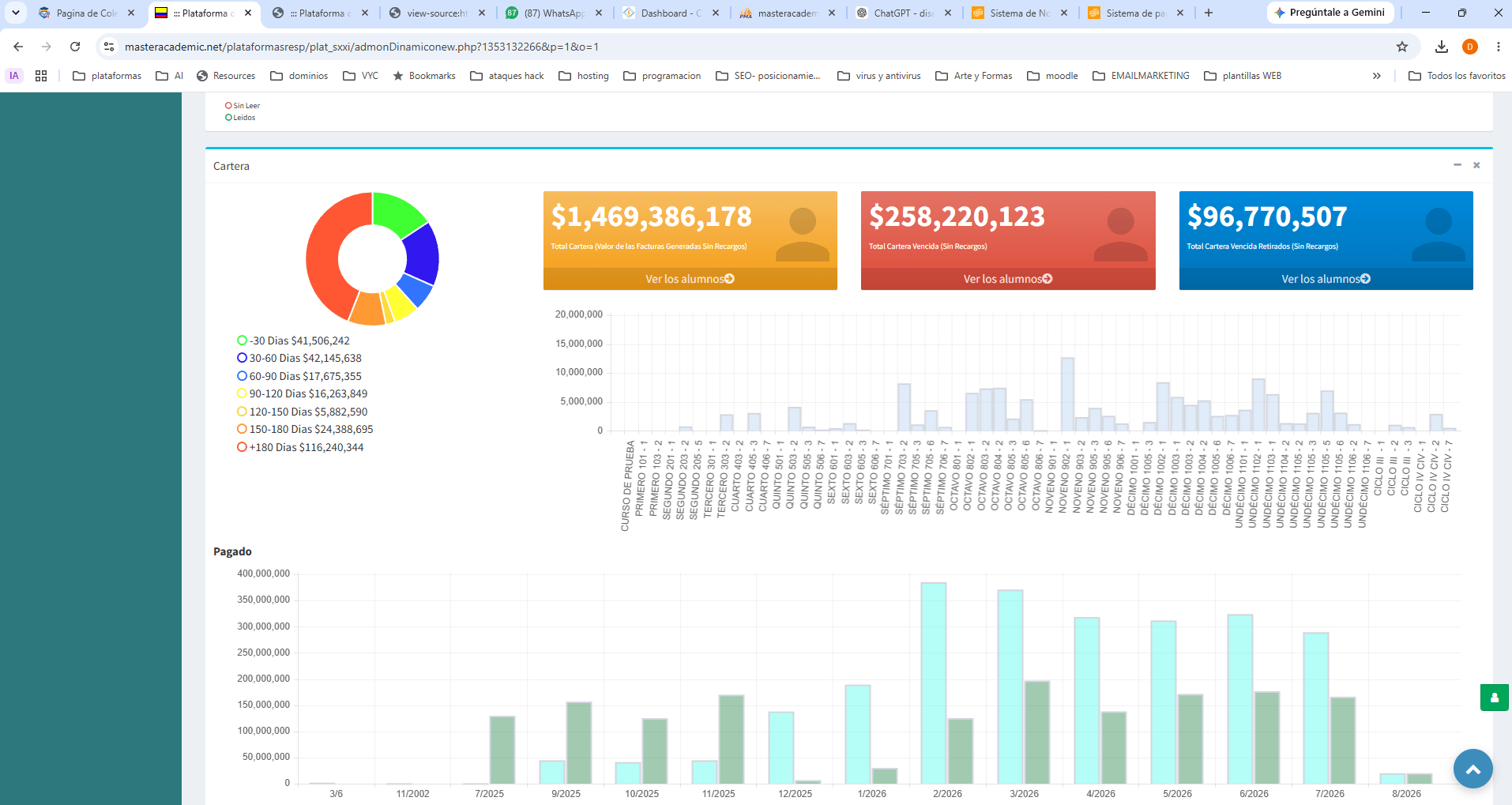Click the green -30 Dias donut segment
Screen dimensions: 1512x805
click(397, 212)
